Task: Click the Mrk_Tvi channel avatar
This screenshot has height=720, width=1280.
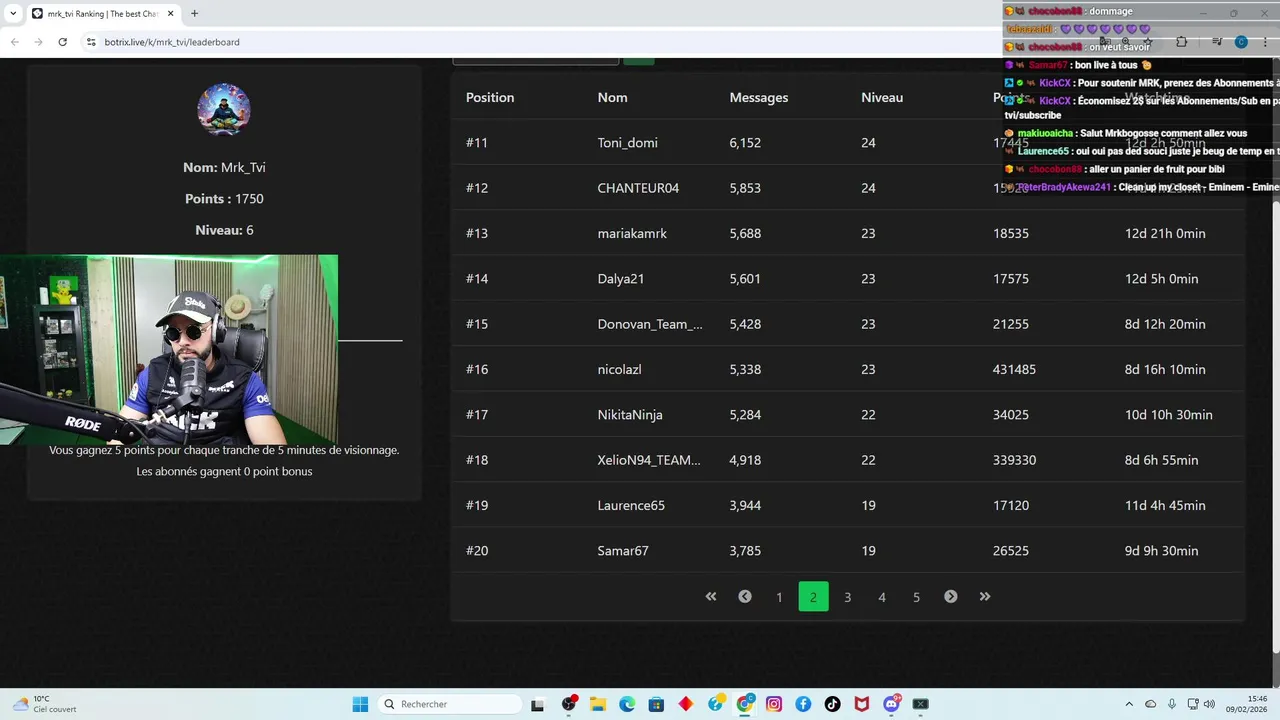Action: click(224, 109)
